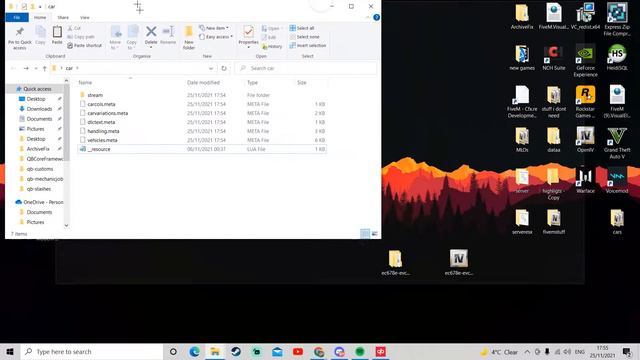Select the __resource lua file

[202, 149]
